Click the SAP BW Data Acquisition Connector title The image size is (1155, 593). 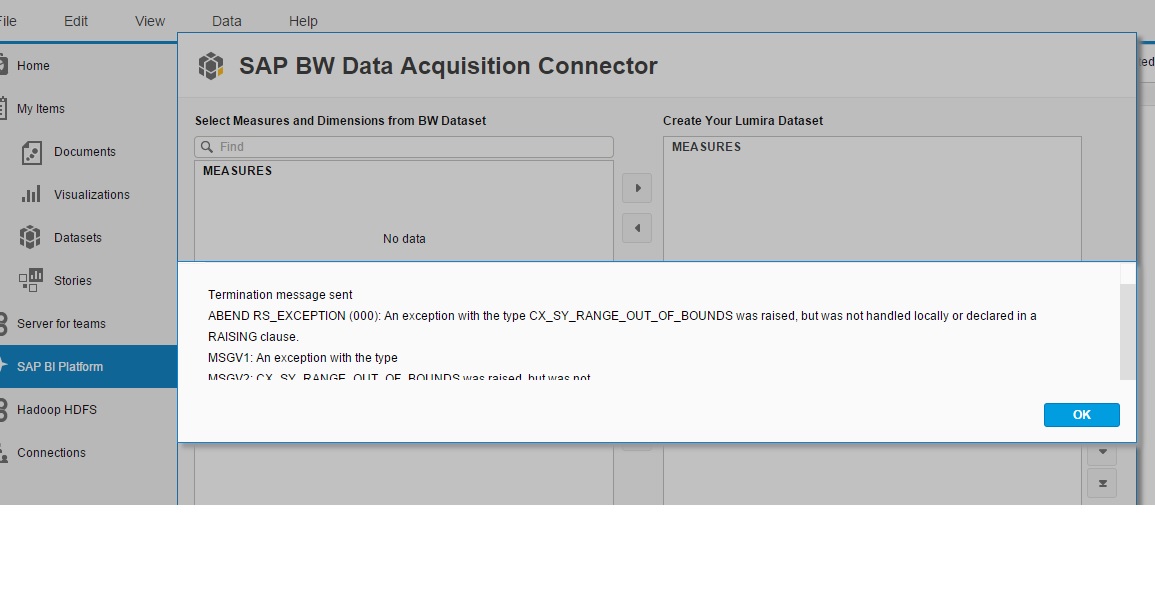448,66
